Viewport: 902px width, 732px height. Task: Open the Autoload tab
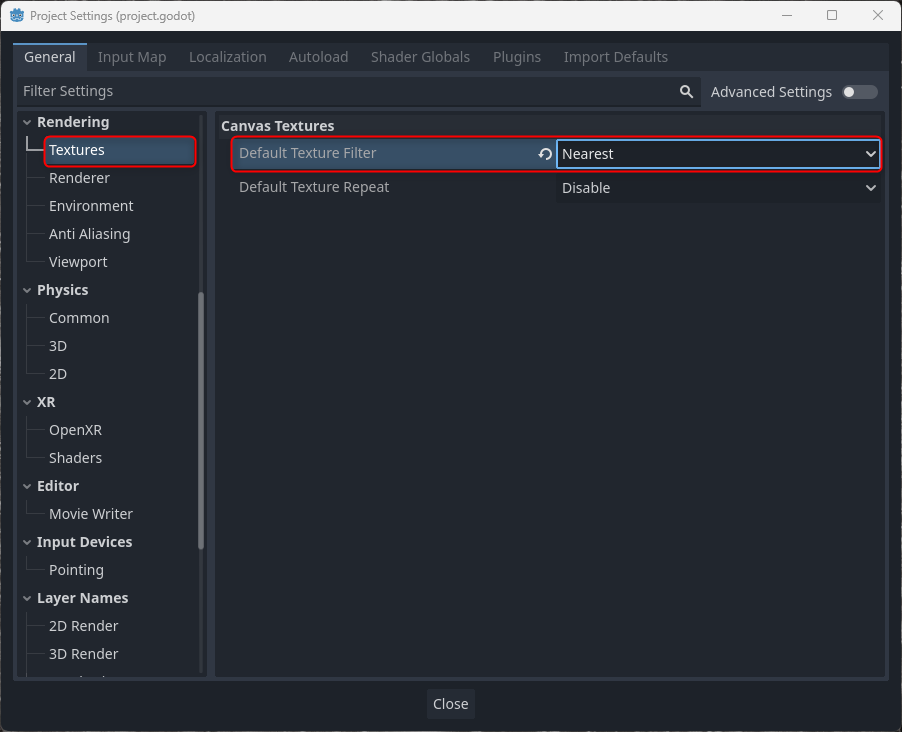coord(318,57)
